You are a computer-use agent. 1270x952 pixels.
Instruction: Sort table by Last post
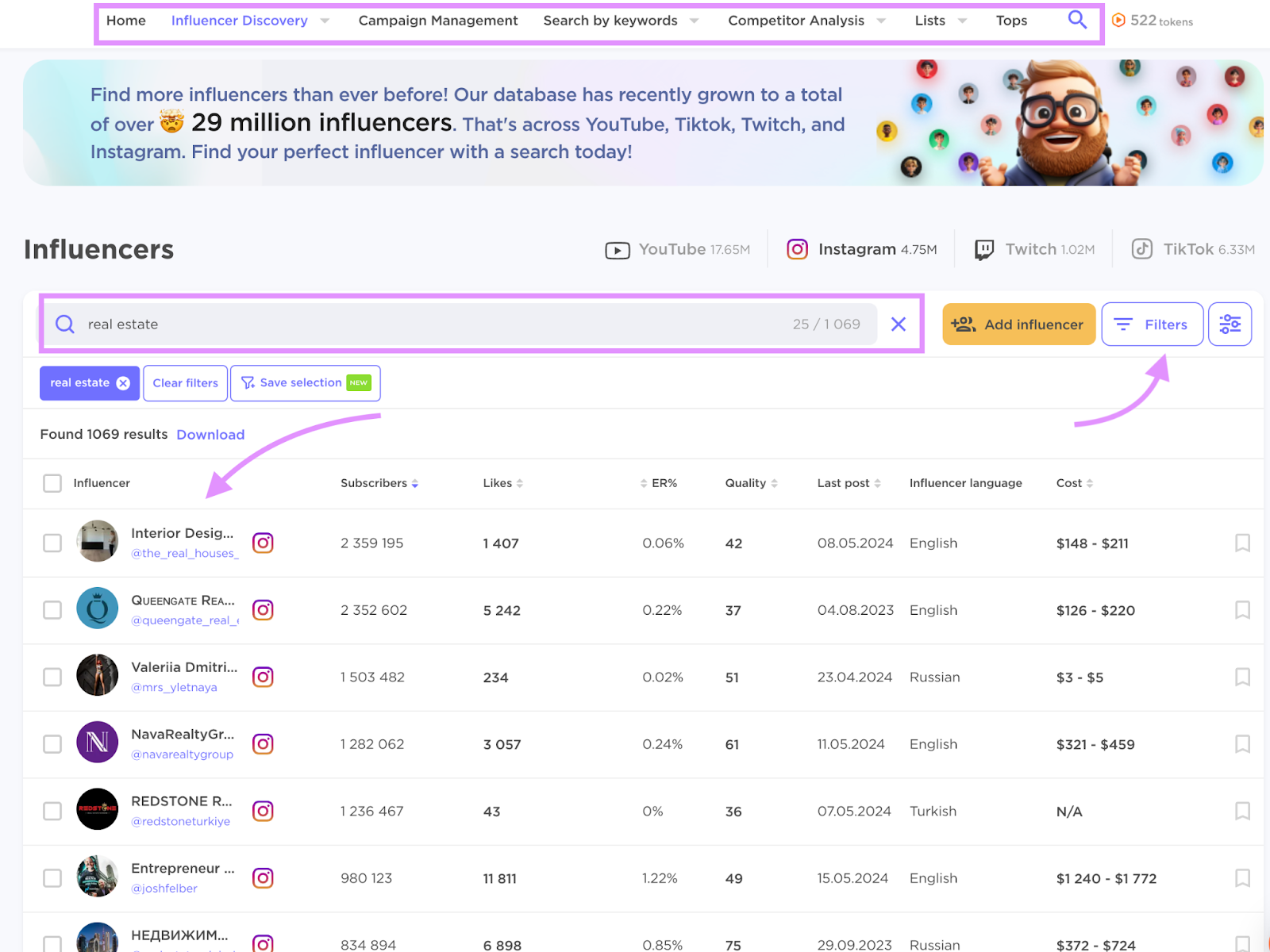(x=849, y=483)
